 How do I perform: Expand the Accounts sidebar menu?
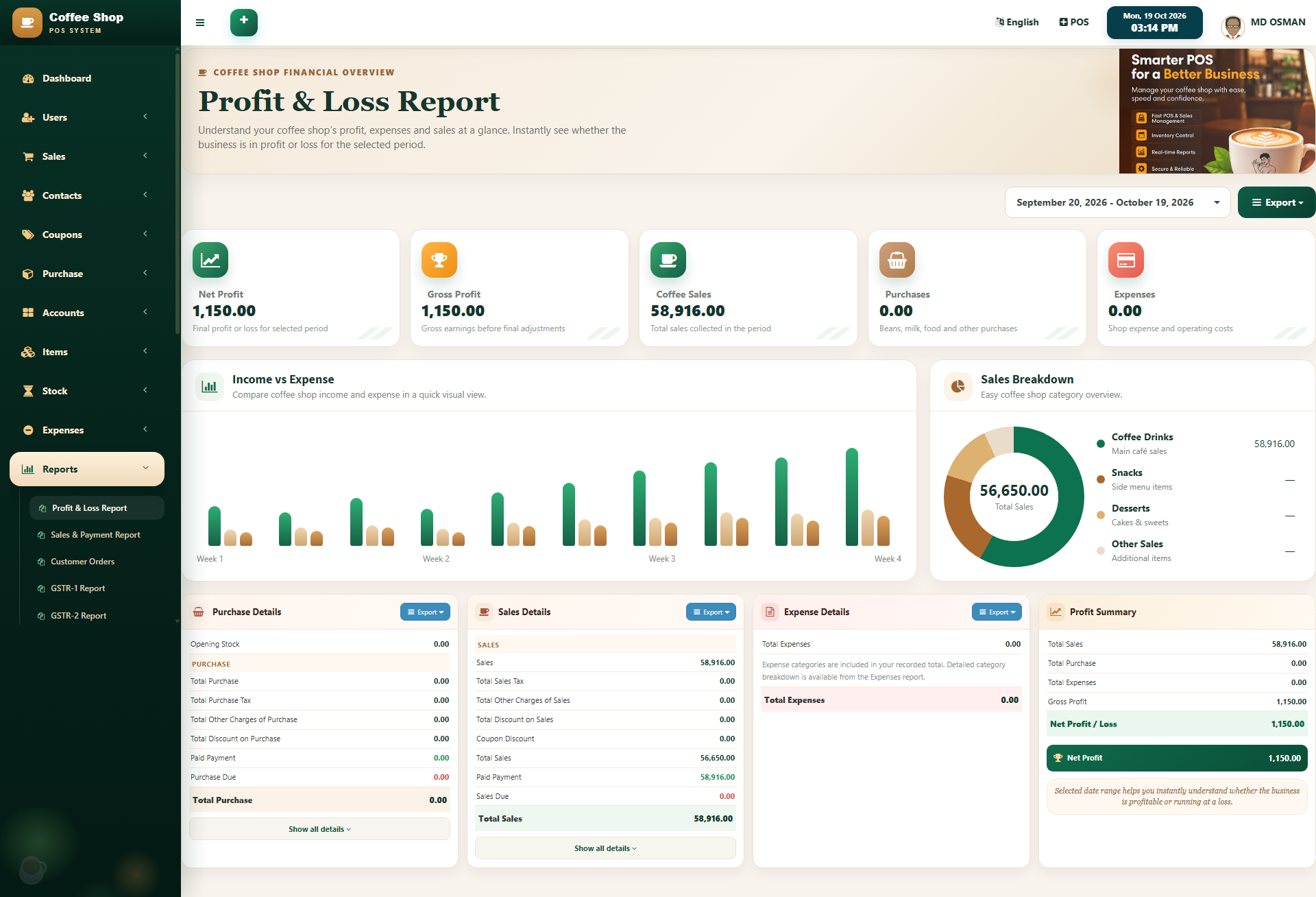87,313
